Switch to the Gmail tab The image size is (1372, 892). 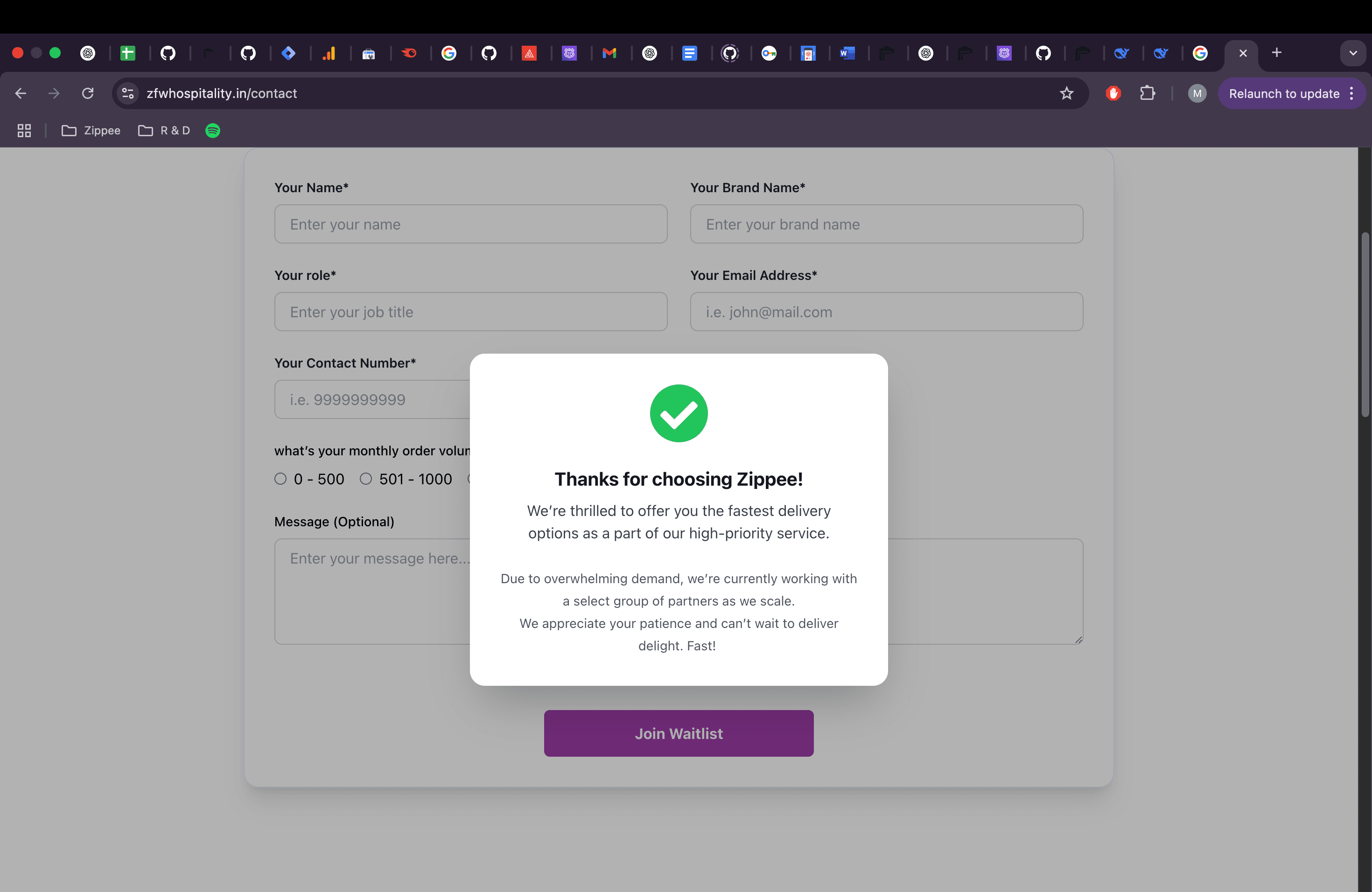[609, 53]
